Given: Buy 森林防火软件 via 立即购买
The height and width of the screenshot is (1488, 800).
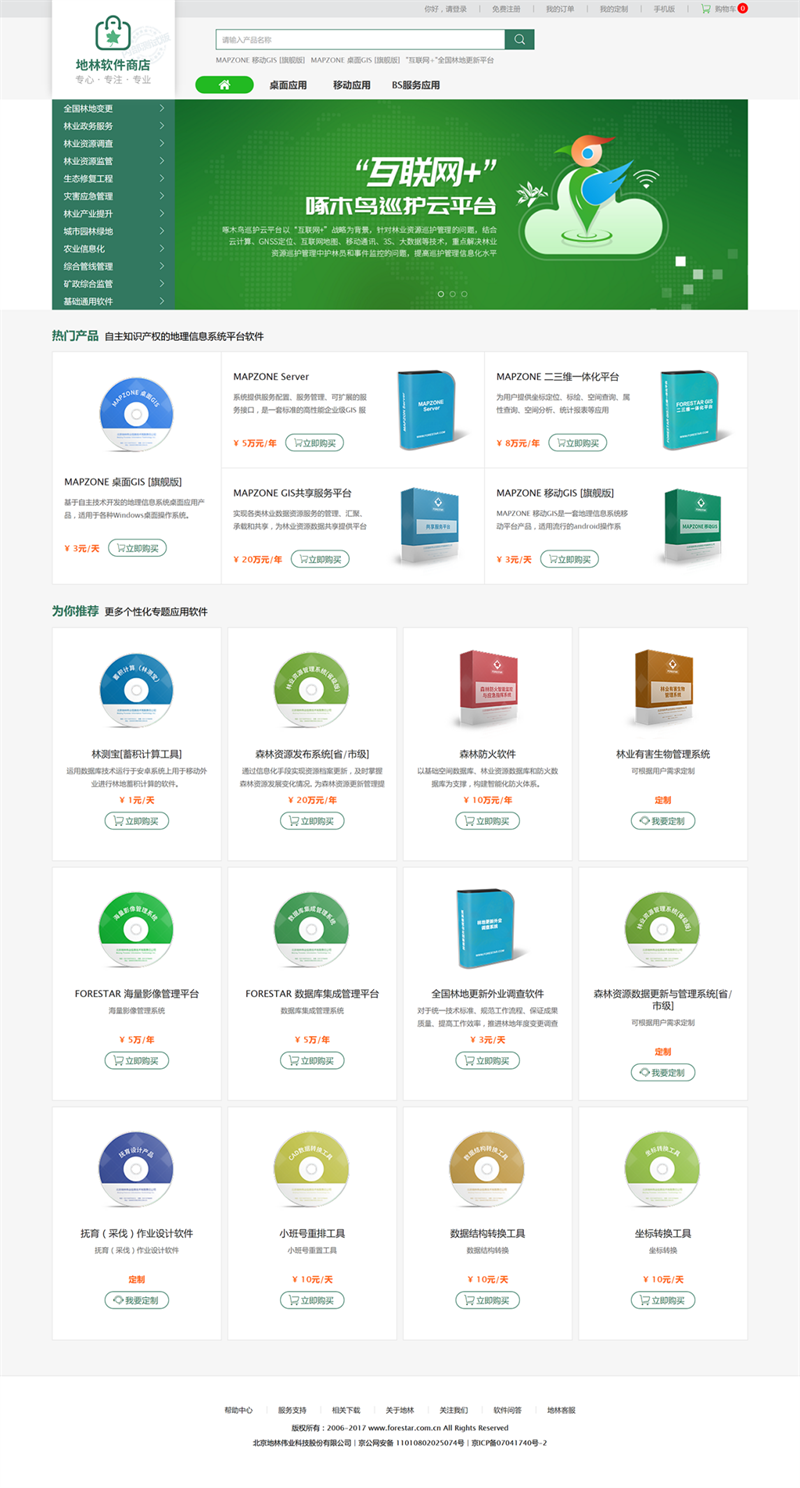Looking at the screenshot, I should coord(488,821).
